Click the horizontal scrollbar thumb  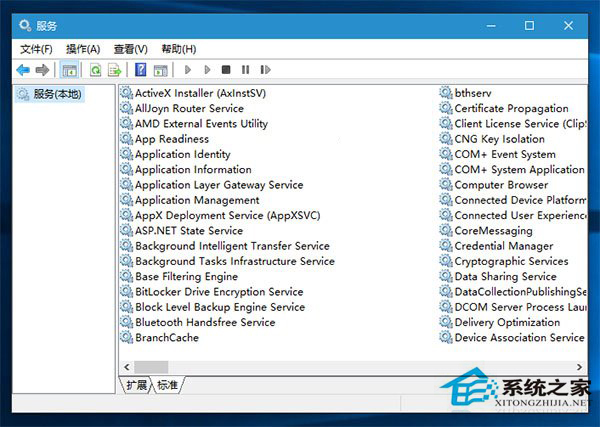pos(151,367)
